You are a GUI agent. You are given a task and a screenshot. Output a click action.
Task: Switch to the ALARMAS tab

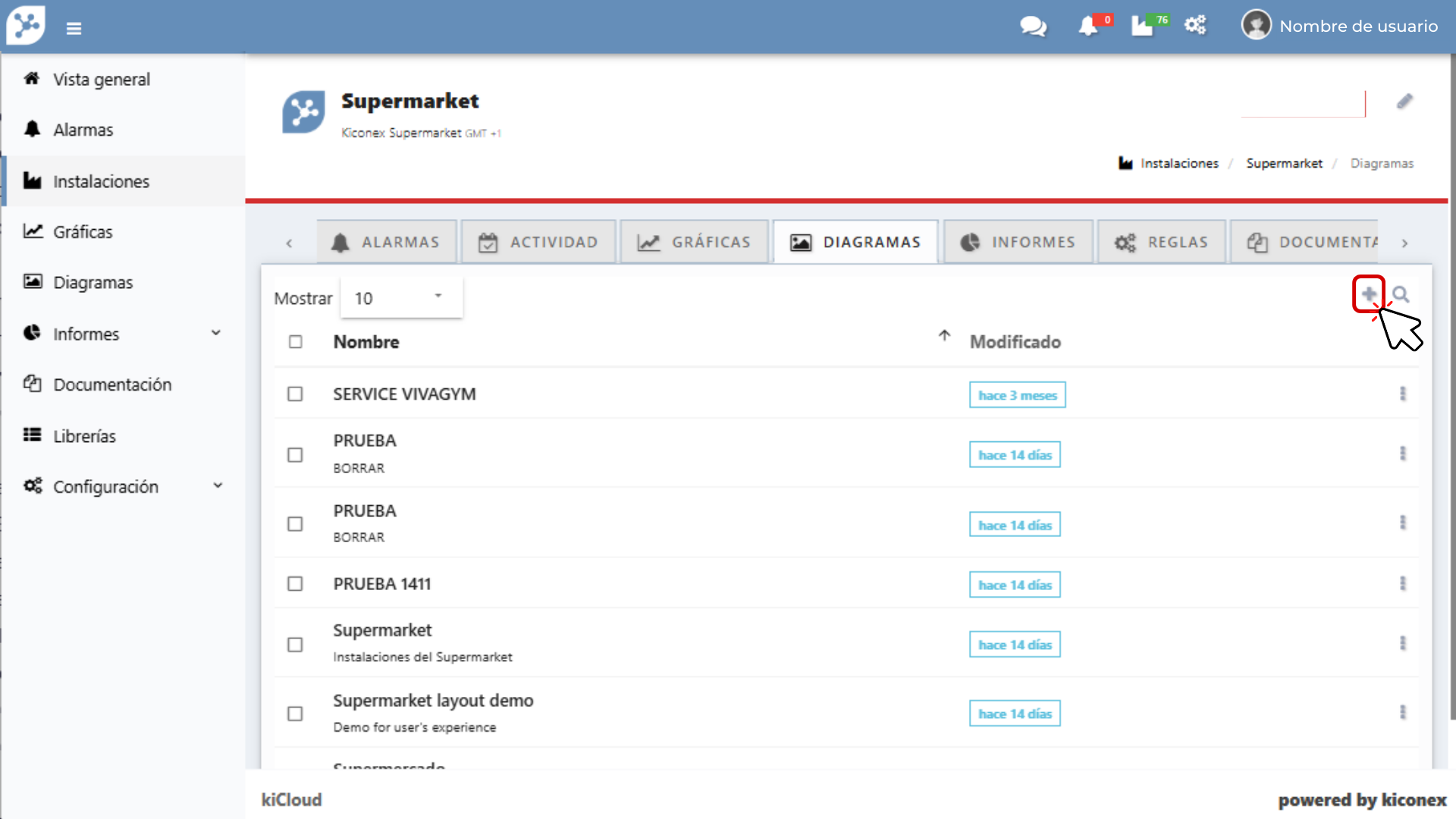pyautogui.click(x=386, y=243)
